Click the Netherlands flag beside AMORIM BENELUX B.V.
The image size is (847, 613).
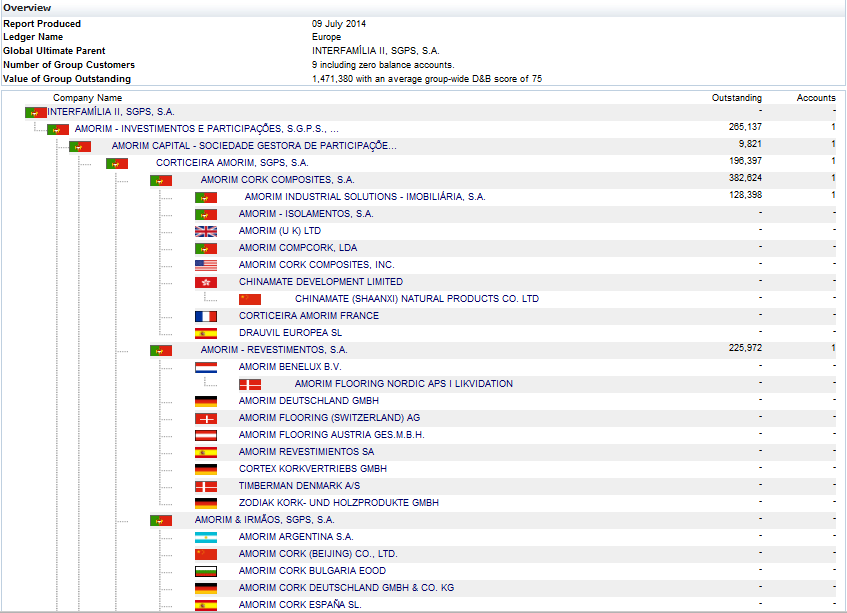[x=206, y=367]
